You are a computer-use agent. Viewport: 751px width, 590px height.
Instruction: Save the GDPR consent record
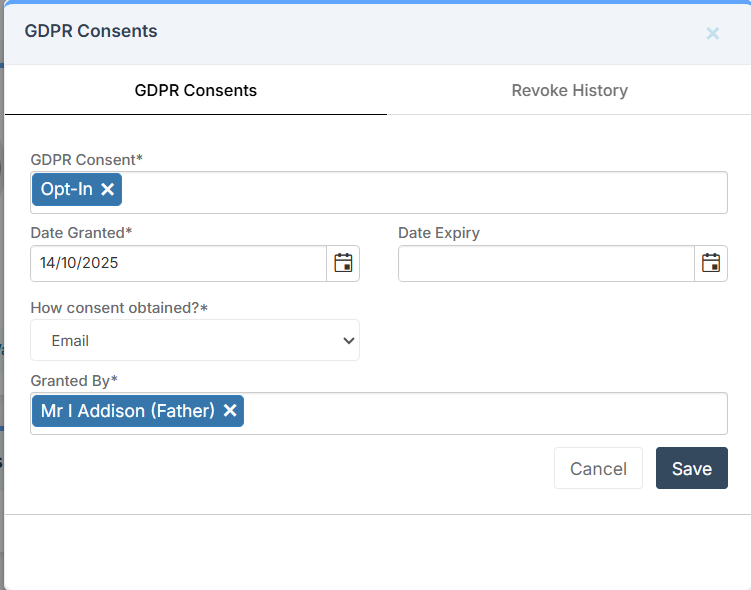click(691, 468)
